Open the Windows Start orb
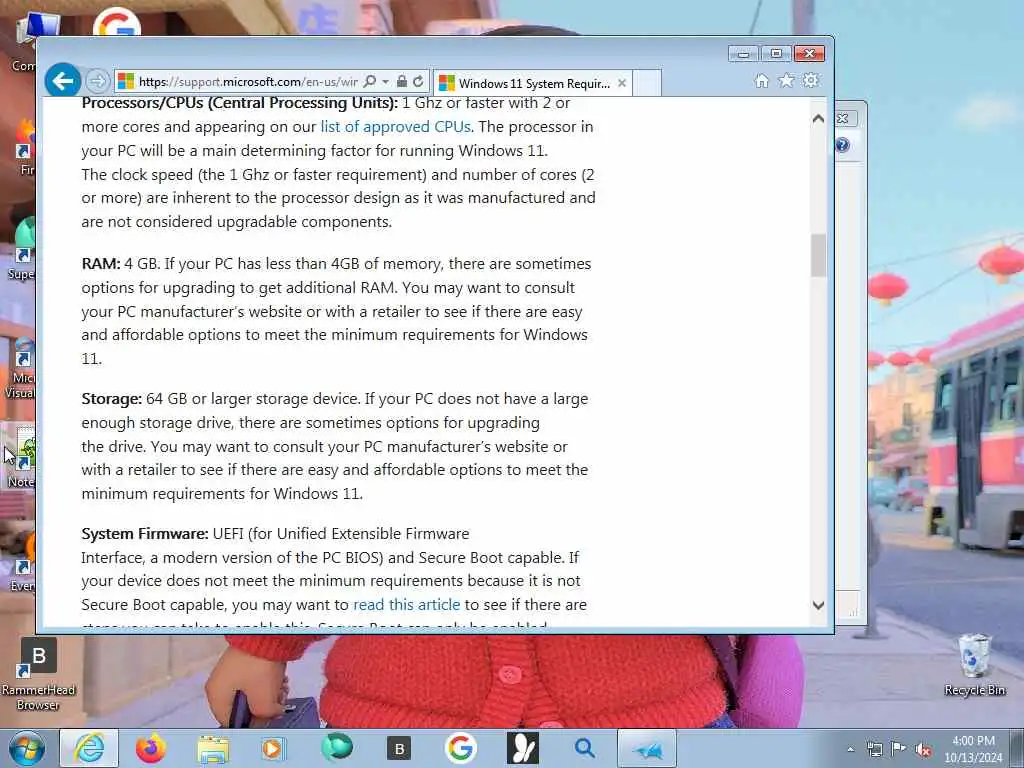The height and width of the screenshot is (768, 1024). pyautogui.click(x=26, y=748)
